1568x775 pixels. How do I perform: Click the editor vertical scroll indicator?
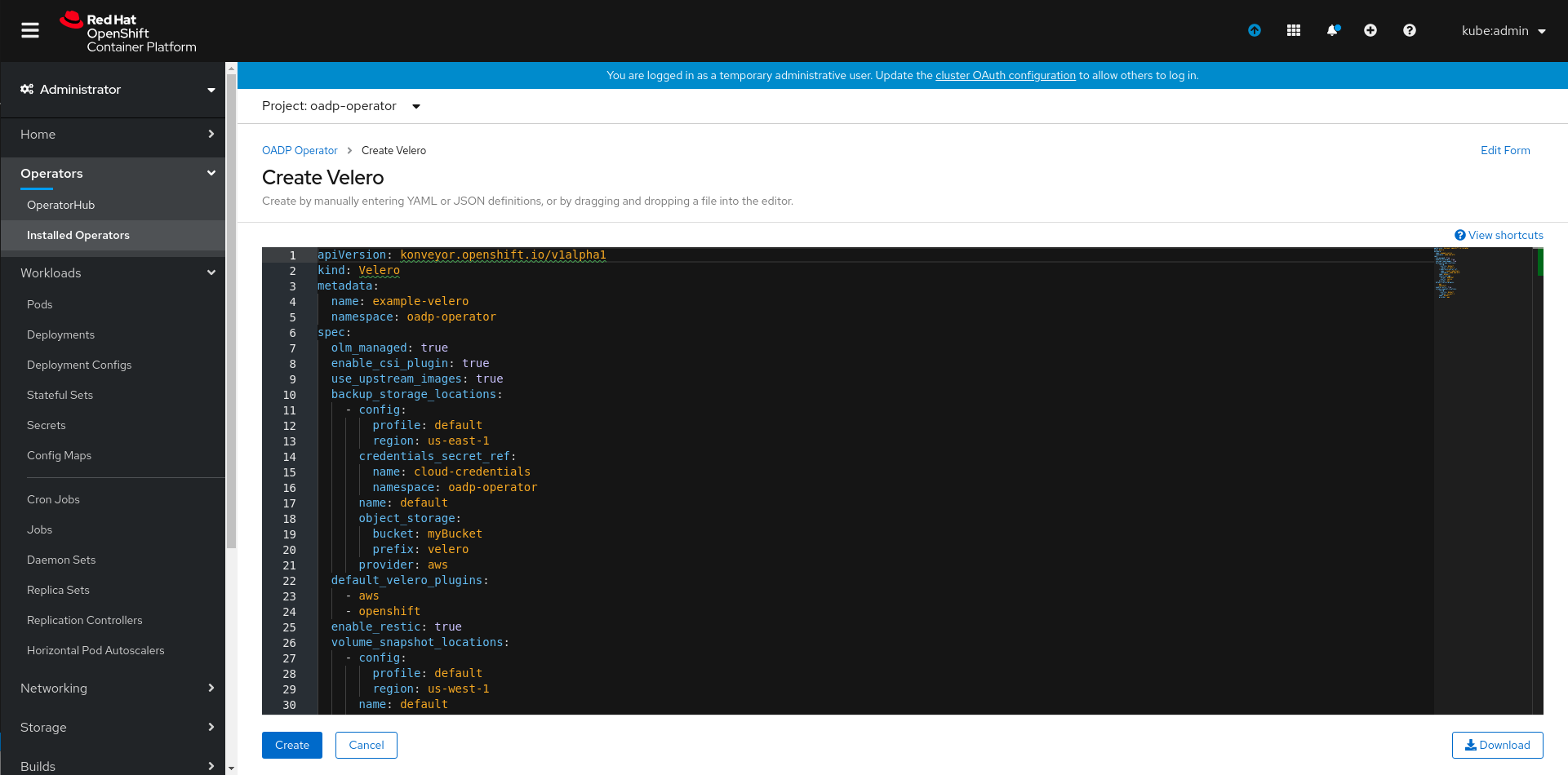(1540, 262)
